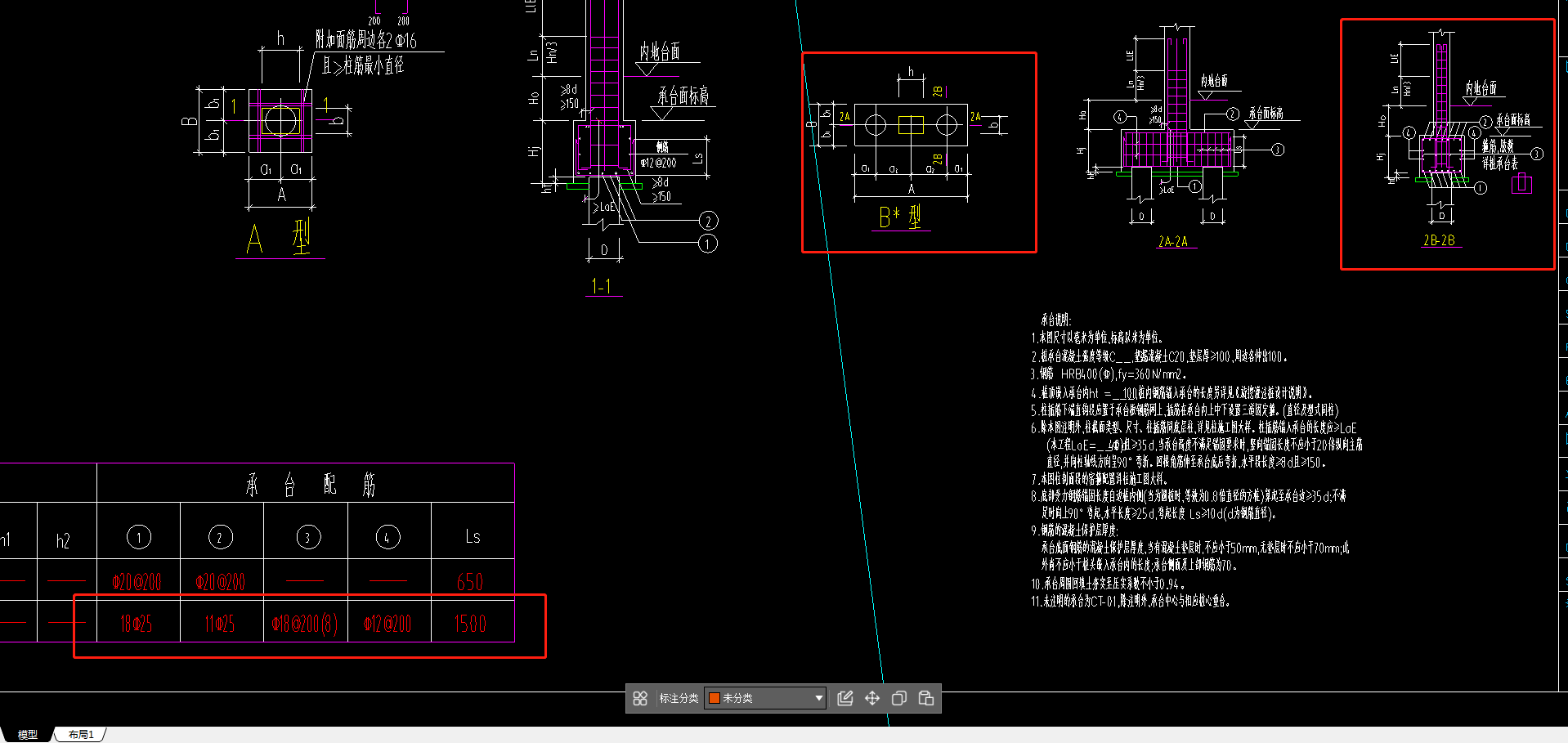Select note 3 about 钢筋 HRB400

click(1108, 374)
